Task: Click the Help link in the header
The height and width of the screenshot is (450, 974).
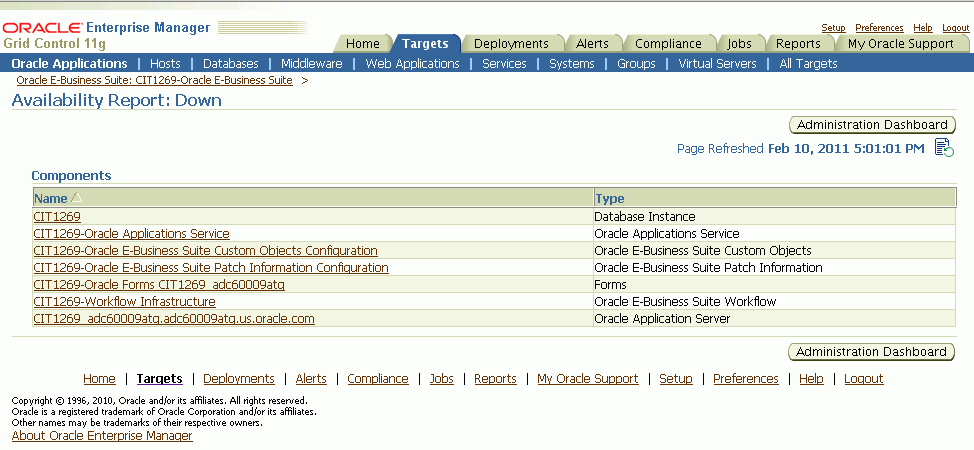Action: point(923,28)
